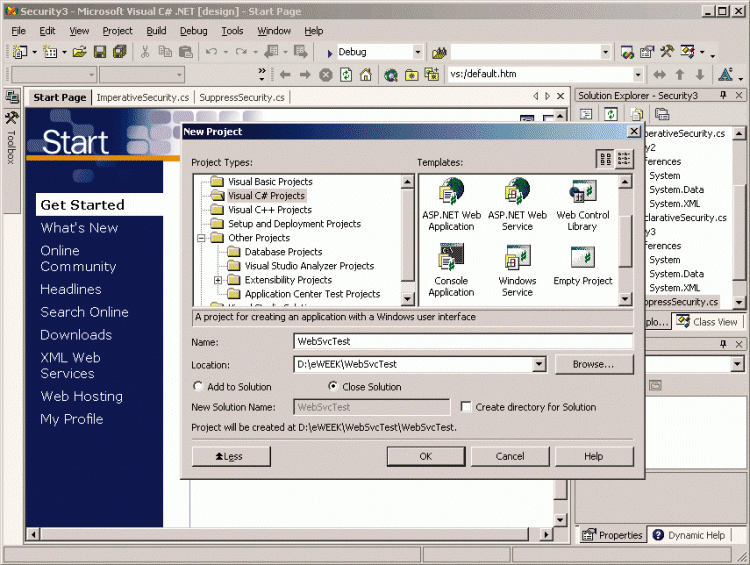The height and width of the screenshot is (565, 750).
Task: Click the Copy toolbar icon
Action: point(165,52)
